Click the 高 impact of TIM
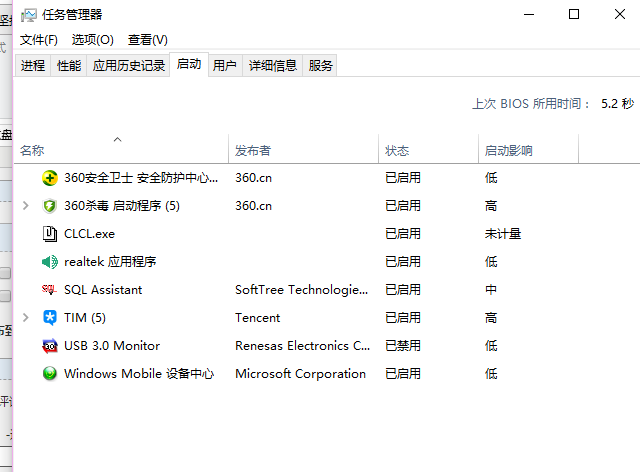640x472 pixels. pos(491,318)
